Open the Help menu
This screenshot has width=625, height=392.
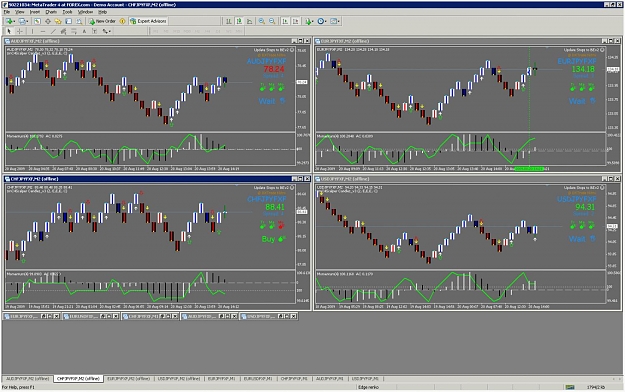click(102, 12)
